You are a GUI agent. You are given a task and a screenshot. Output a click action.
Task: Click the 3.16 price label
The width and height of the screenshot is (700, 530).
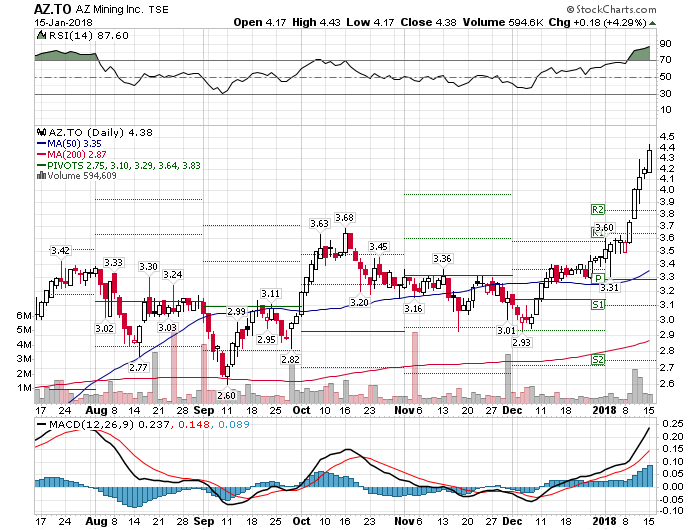tap(413, 309)
